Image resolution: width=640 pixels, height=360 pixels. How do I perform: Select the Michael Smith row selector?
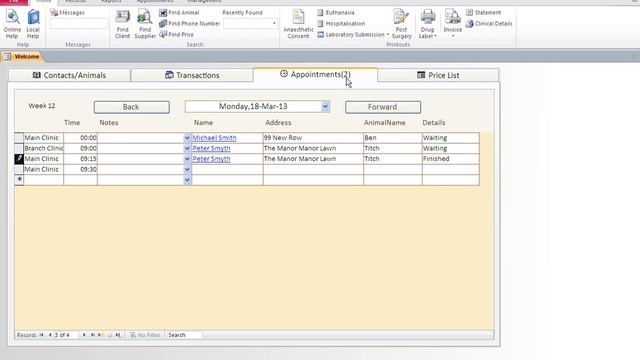(x=19, y=138)
